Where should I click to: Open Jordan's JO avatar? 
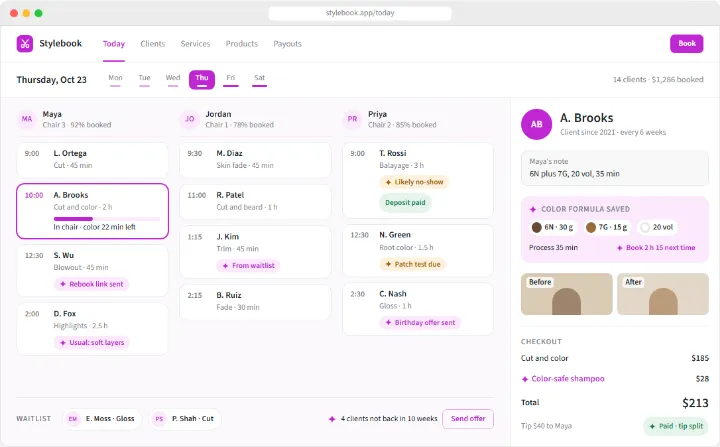(x=190, y=119)
